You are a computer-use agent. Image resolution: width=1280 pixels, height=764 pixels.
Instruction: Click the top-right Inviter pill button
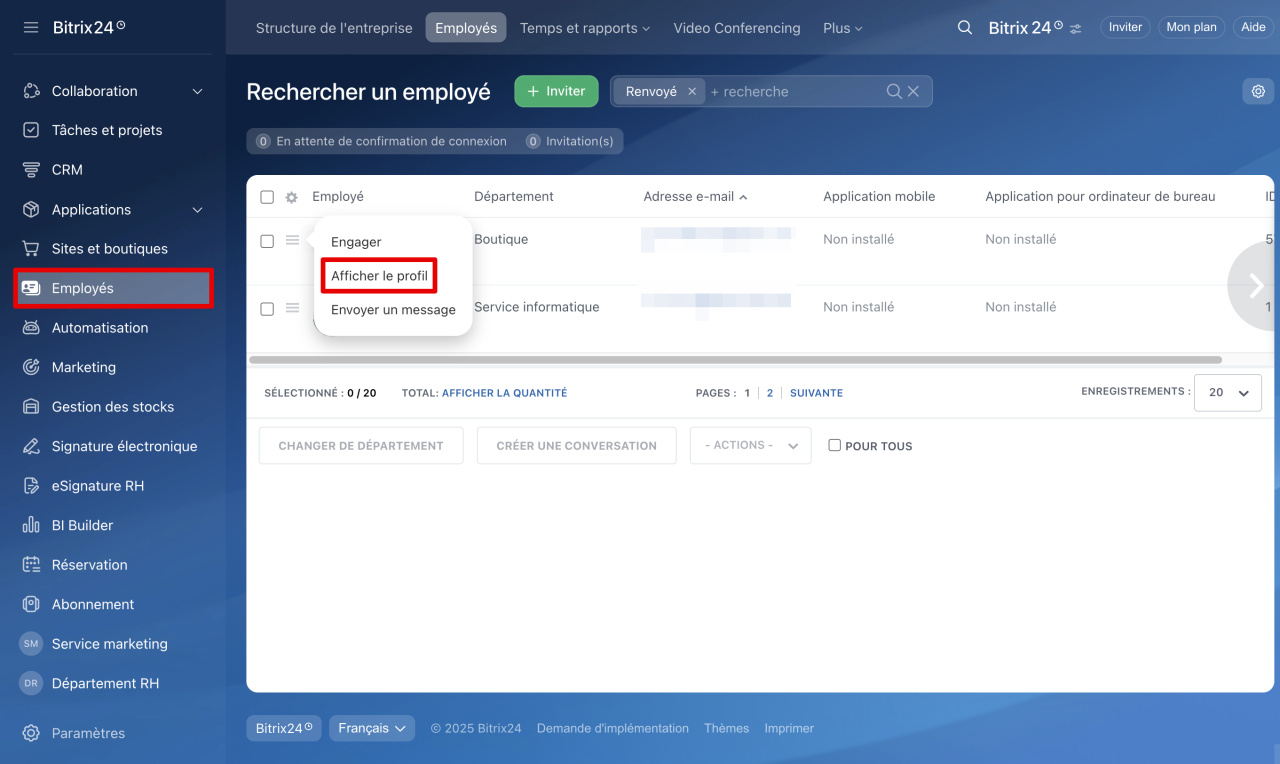[1125, 28]
